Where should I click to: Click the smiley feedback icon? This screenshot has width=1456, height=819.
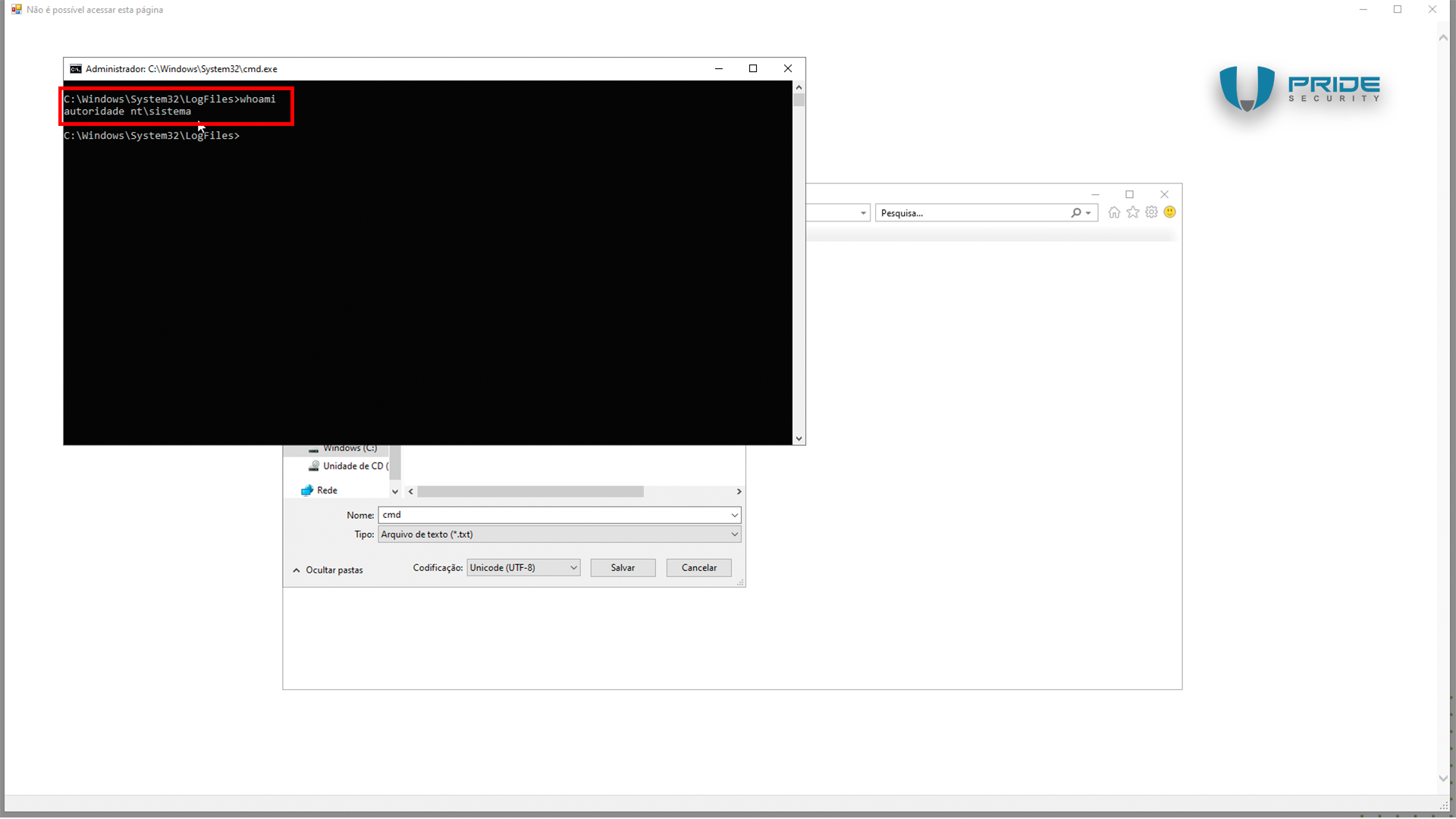tap(1169, 212)
